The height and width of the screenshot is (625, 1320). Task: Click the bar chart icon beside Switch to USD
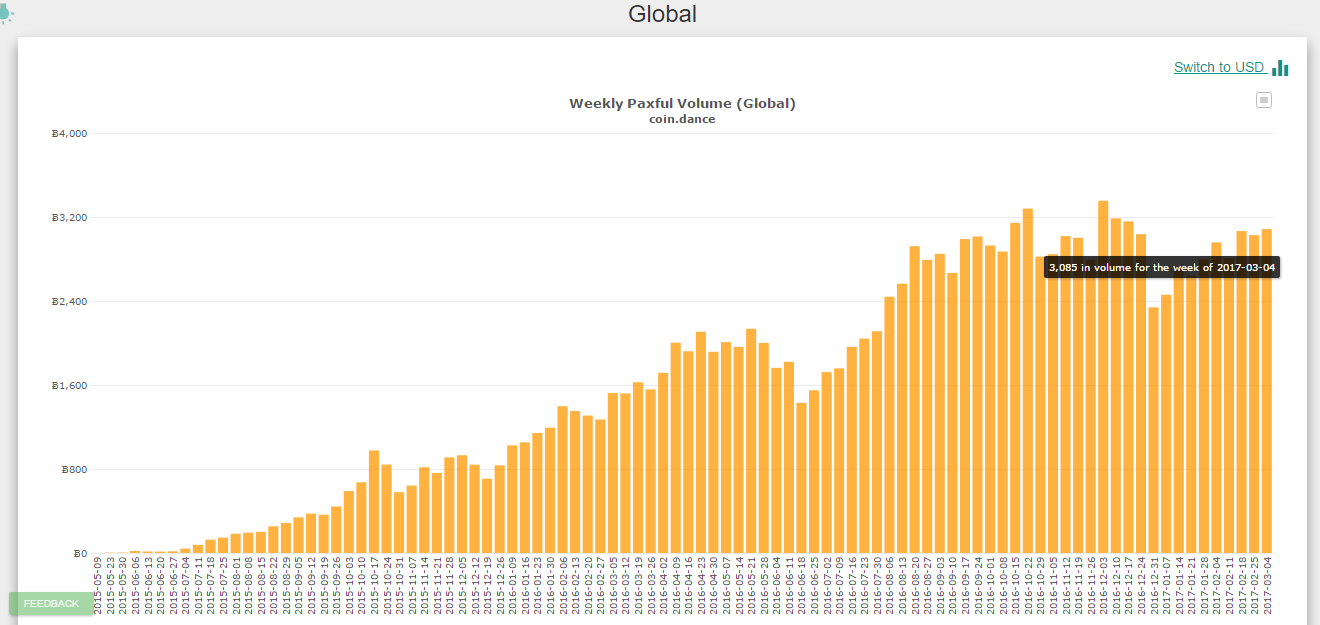(1281, 68)
